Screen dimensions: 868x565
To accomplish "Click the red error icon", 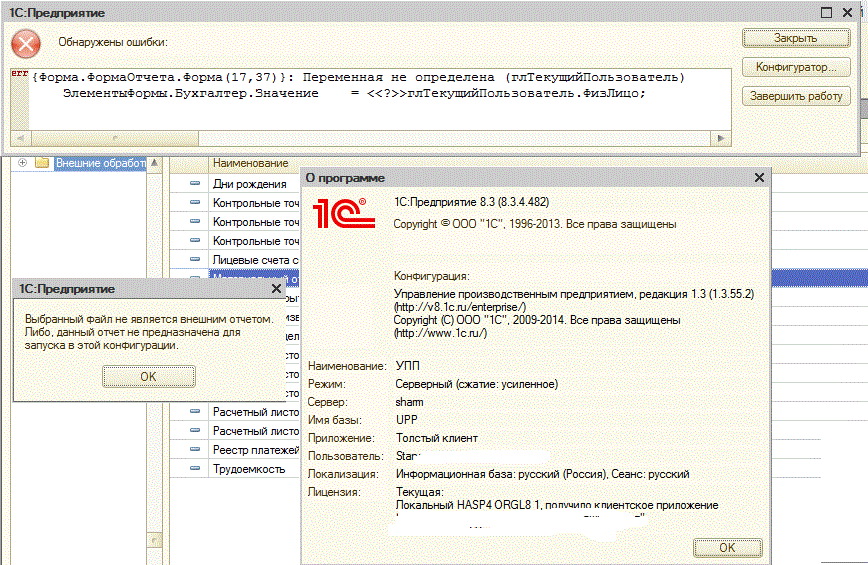I will 26,44.
